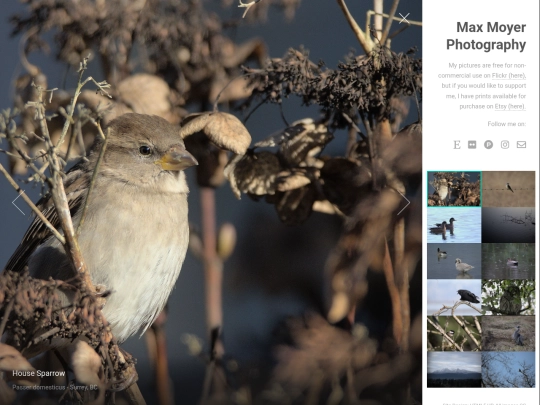The width and height of the screenshot is (540, 405).
Task: Go to previous photo with left arrow
Action: click(19, 202)
